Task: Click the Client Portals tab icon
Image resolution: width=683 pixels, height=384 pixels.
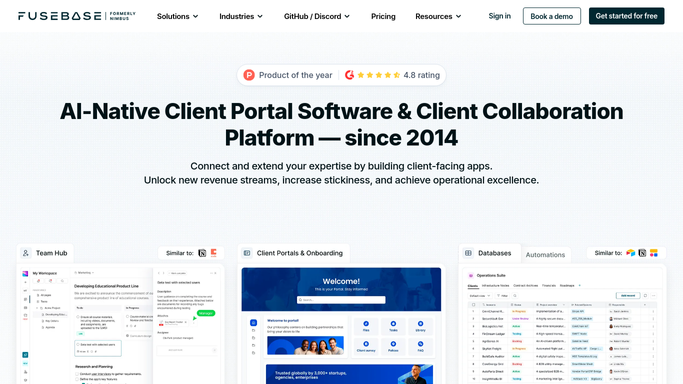Action: pos(247,253)
